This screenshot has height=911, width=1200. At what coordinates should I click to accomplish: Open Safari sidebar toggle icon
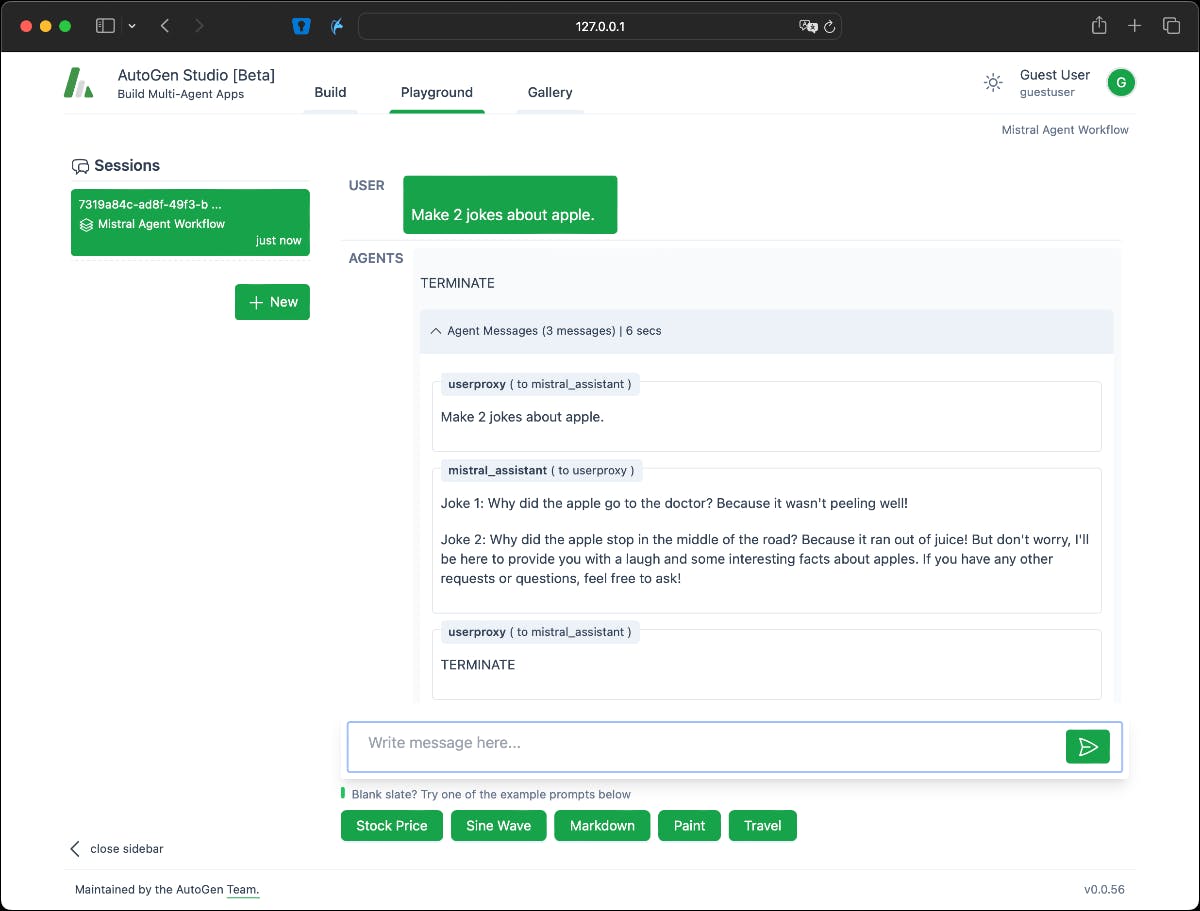click(105, 26)
